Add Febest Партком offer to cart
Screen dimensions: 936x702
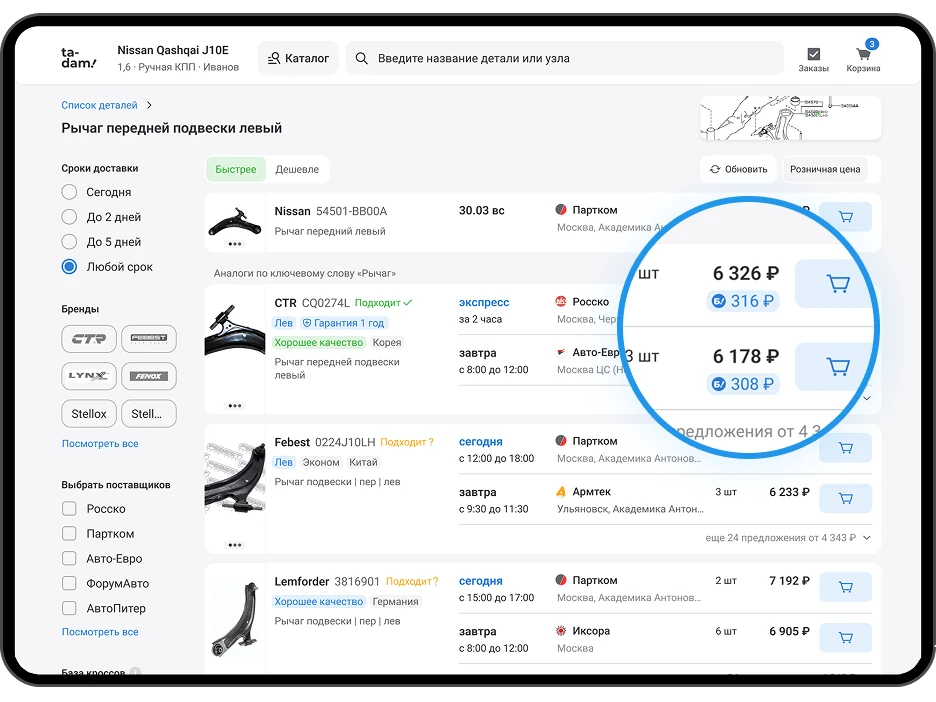(x=845, y=448)
